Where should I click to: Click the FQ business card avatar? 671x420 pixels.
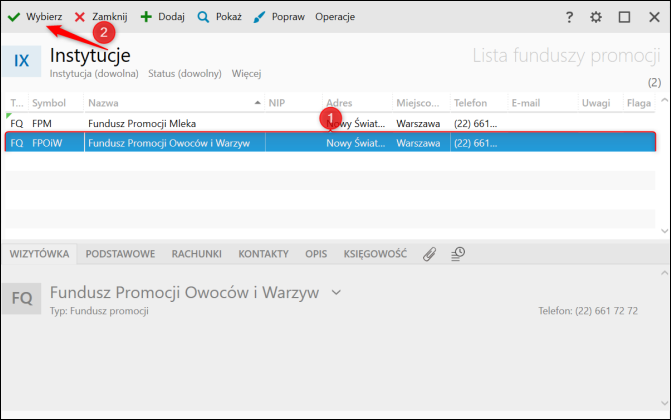coord(21,298)
